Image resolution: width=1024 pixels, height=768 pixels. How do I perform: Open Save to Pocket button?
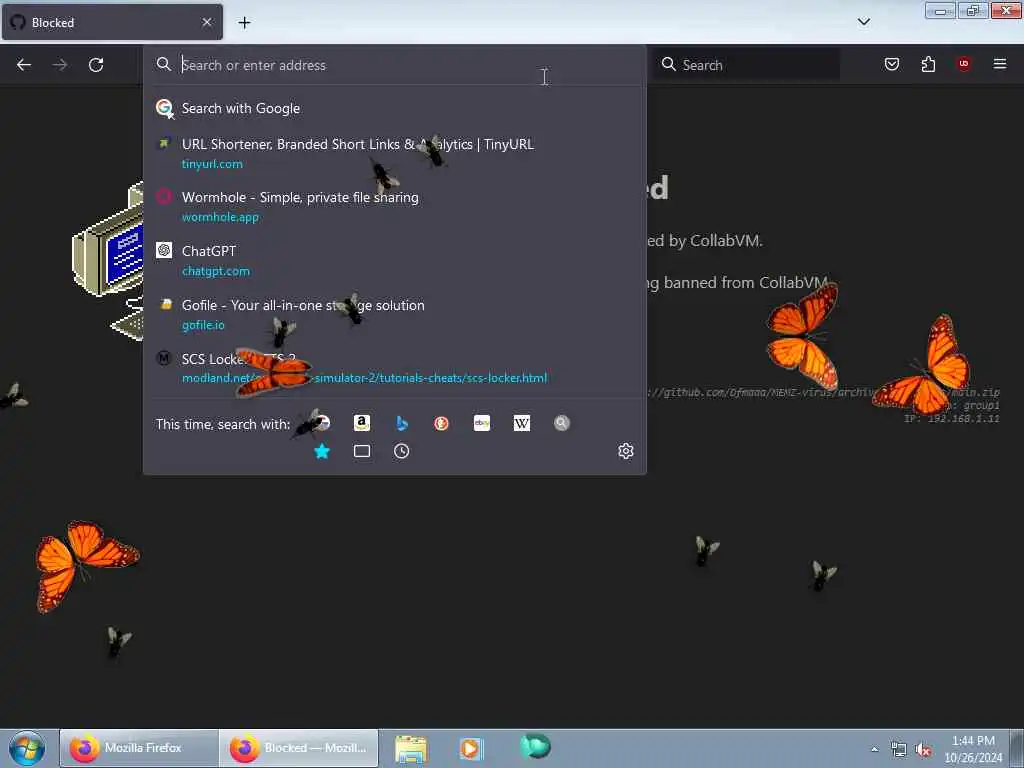891,64
